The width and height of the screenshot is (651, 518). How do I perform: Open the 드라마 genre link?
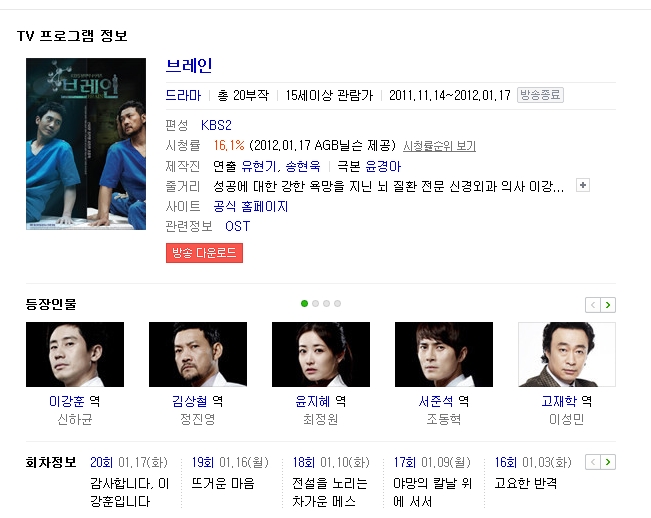click(x=183, y=95)
